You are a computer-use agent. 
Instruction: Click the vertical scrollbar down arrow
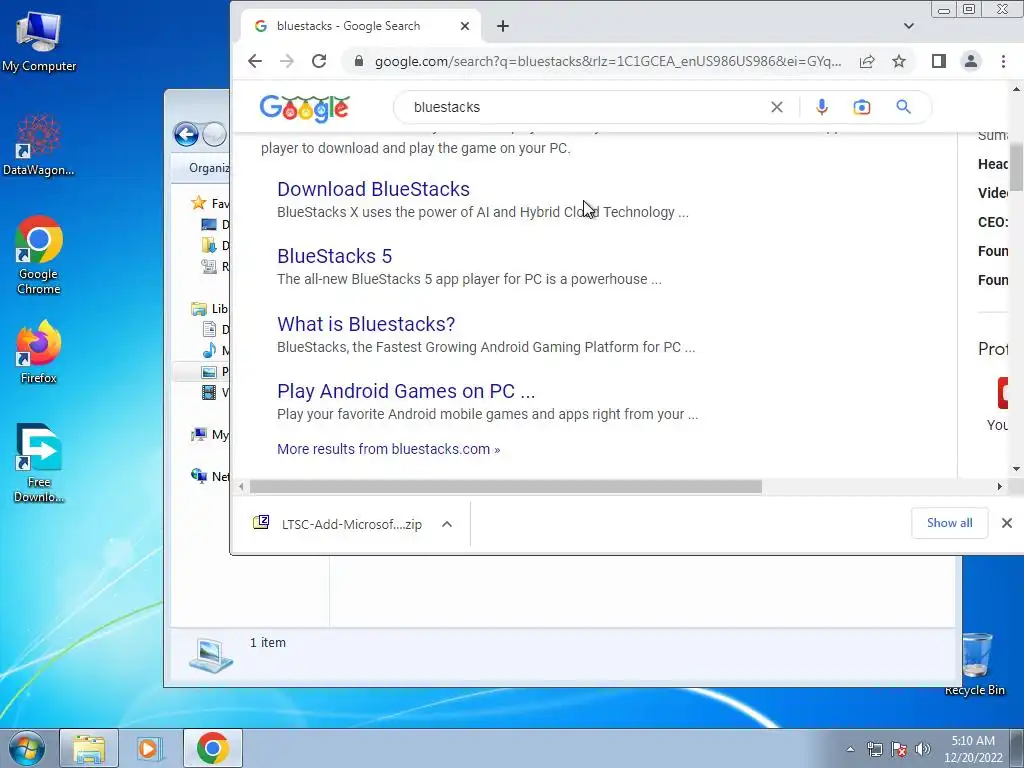(1016, 469)
